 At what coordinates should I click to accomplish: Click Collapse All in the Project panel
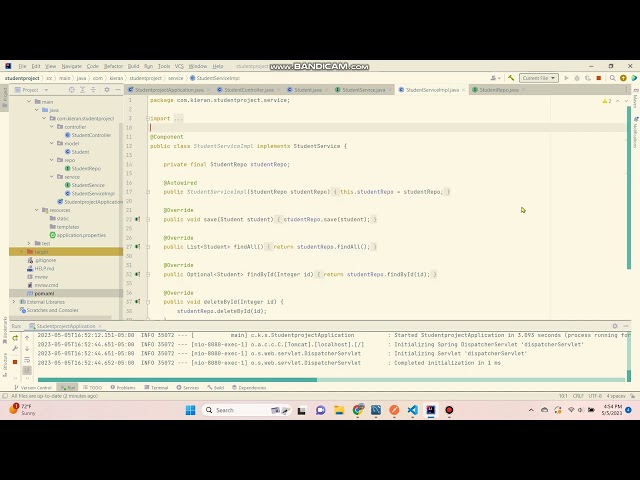pyautogui.click(x=93, y=90)
